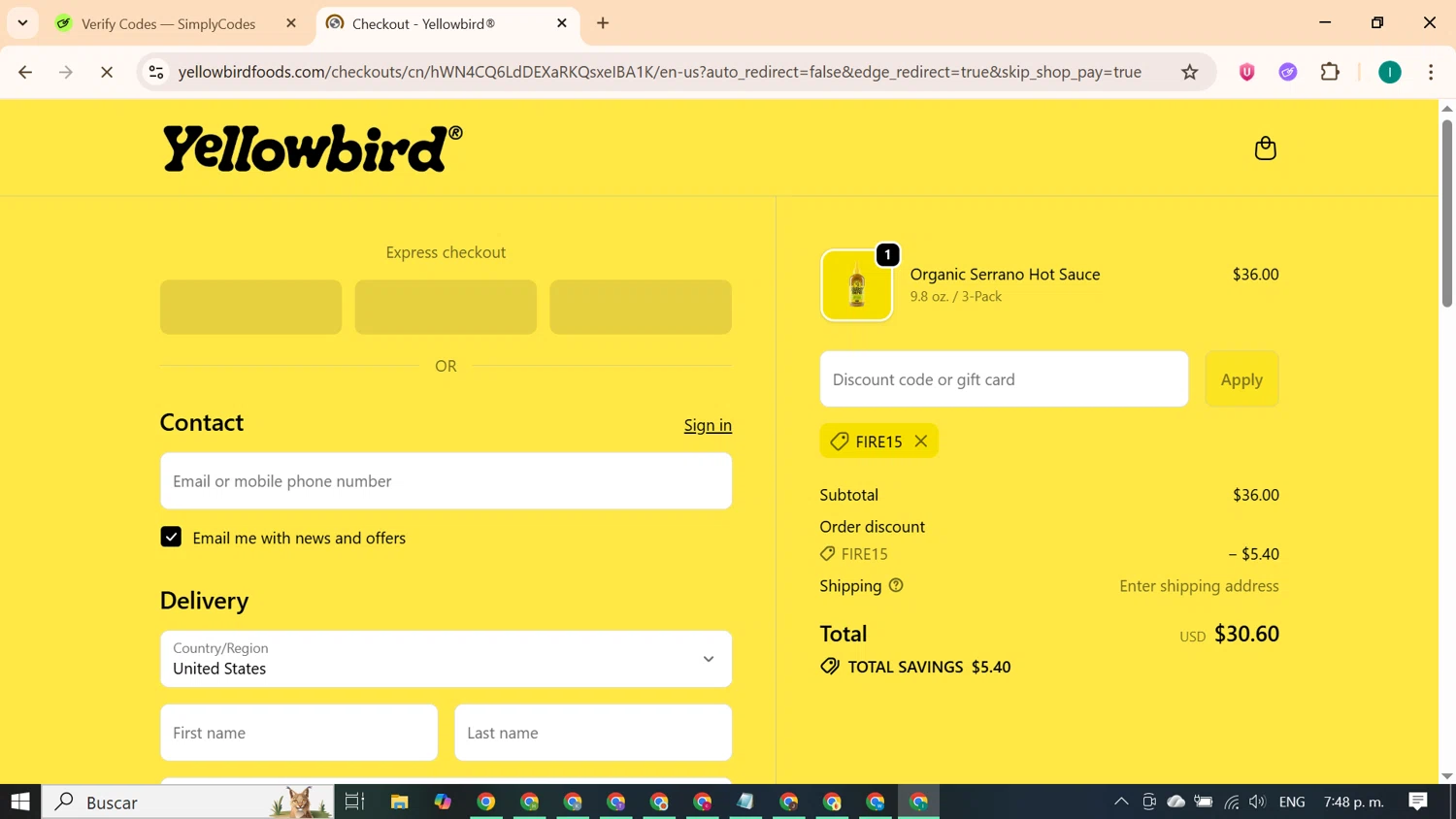Click the Buscar taskbar search box

click(x=188, y=802)
